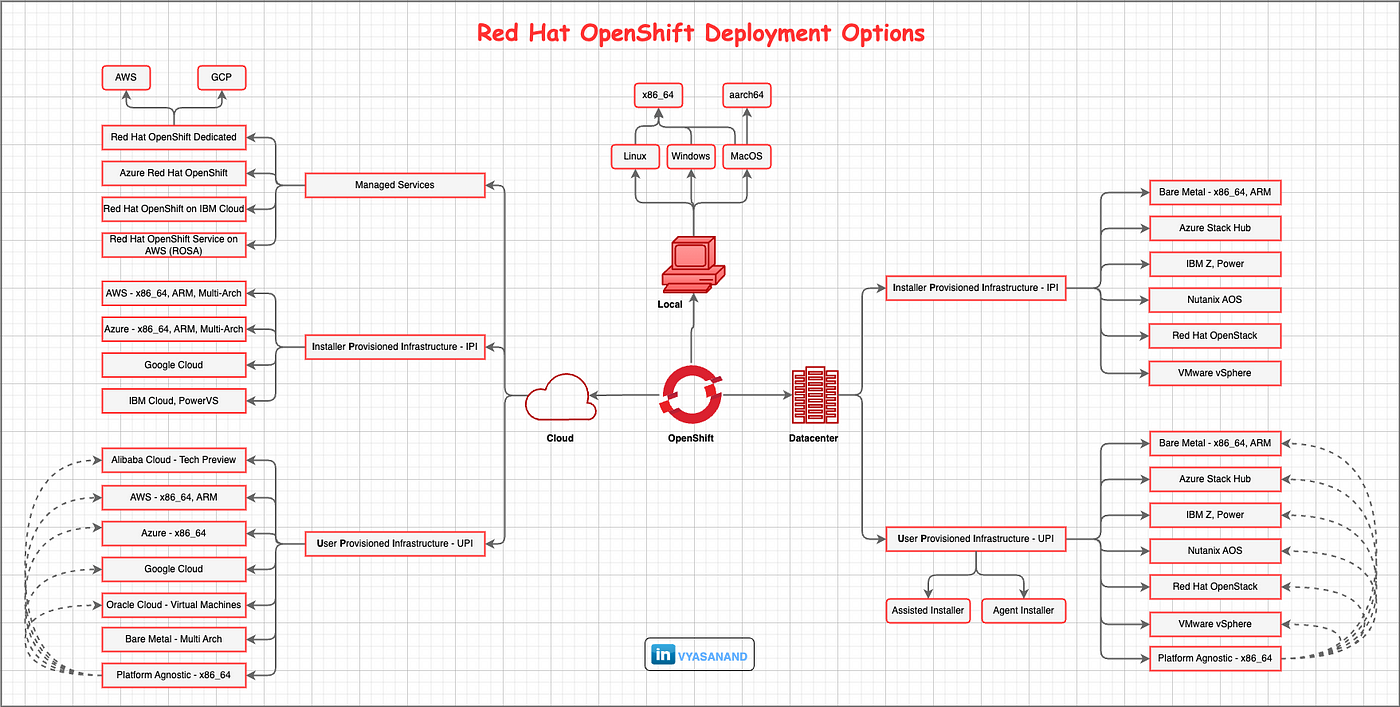Select the Managed Services box
Screen dimensions: 1400x707
[x=394, y=185]
